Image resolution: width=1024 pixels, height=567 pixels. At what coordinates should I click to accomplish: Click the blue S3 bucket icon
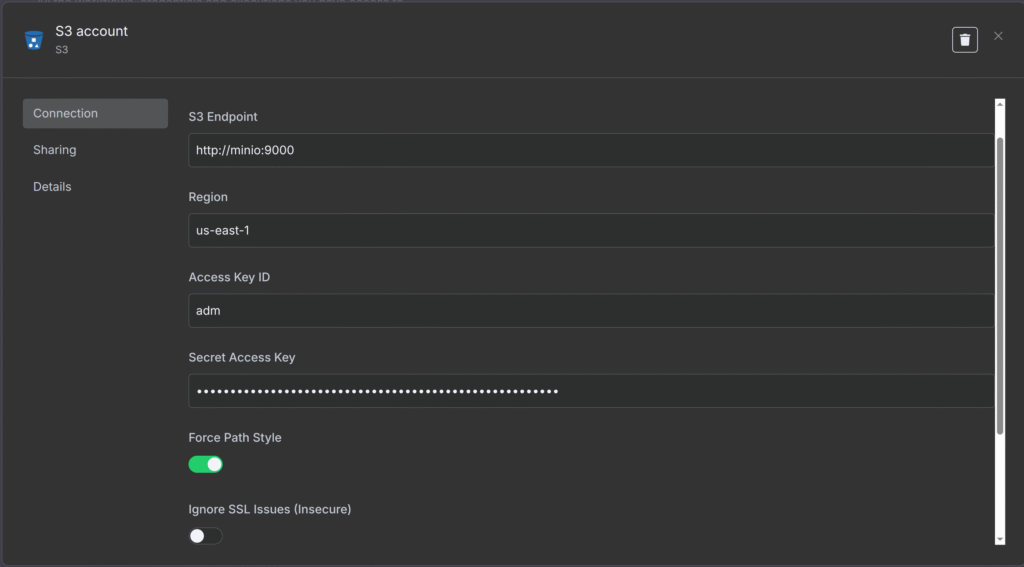coord(34,40)
